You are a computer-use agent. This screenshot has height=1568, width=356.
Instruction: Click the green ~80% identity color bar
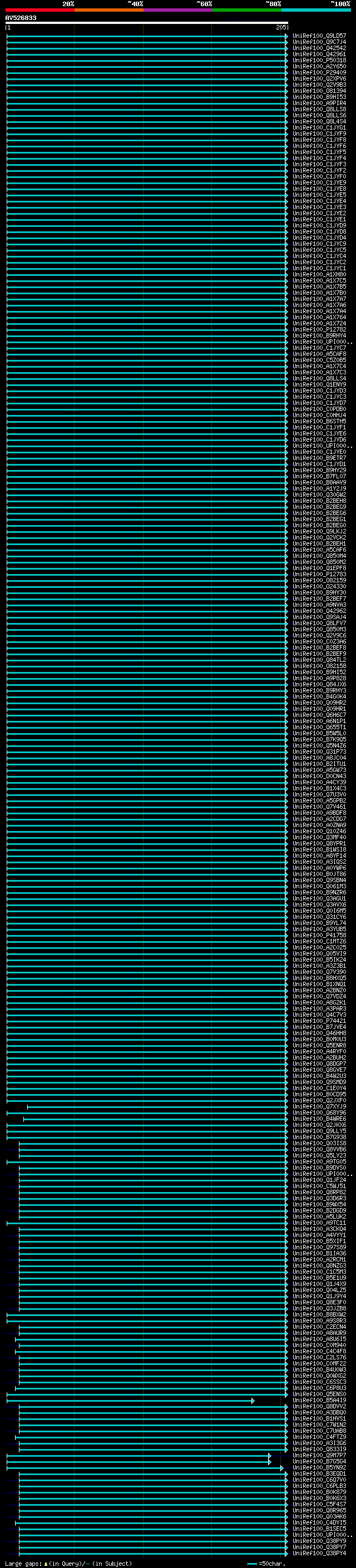tap(247, 10)
